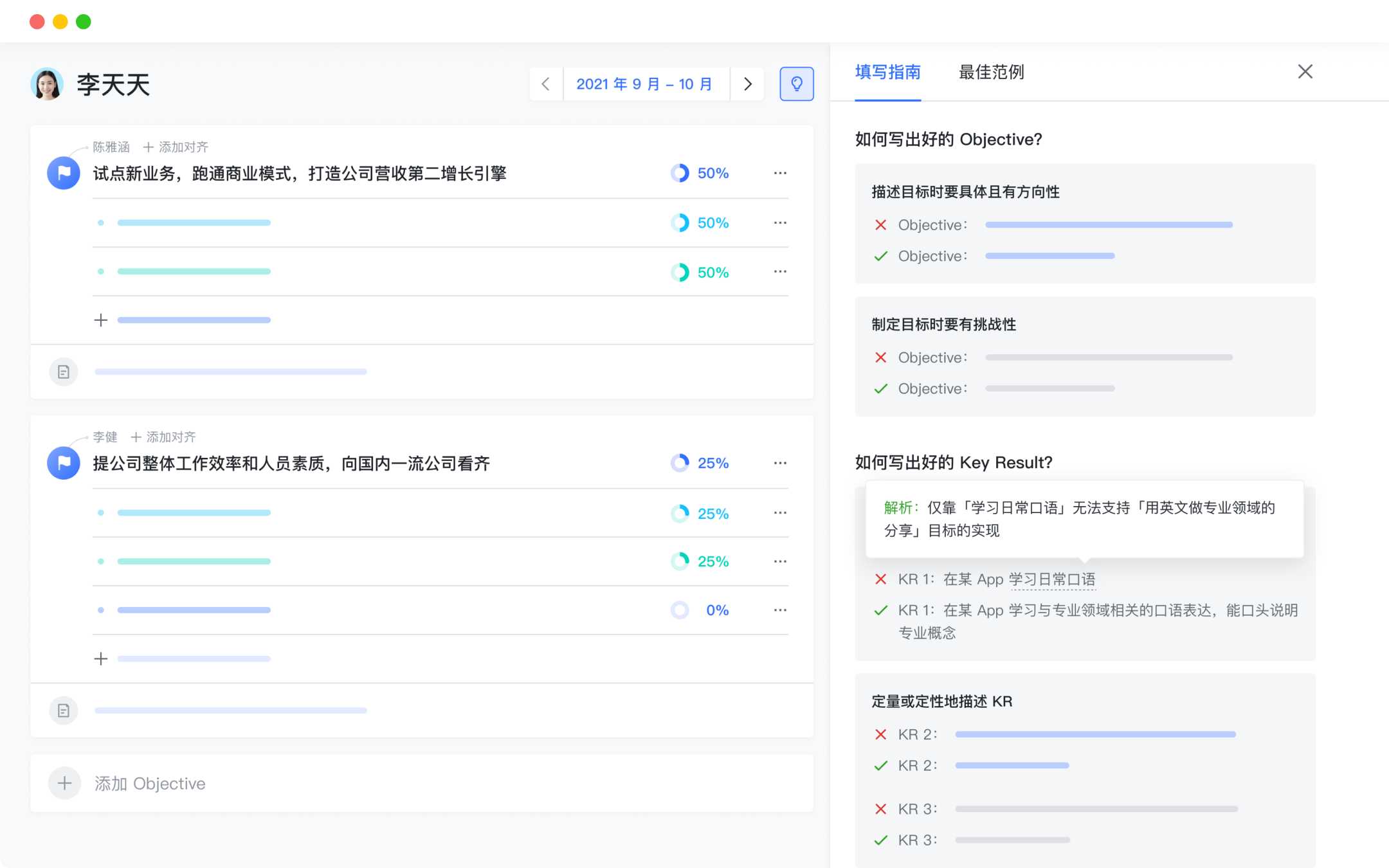This screenshot has height=868, width=1389.
Task: Switch to the 最佳范例 tab
Action: coord(991,72)
